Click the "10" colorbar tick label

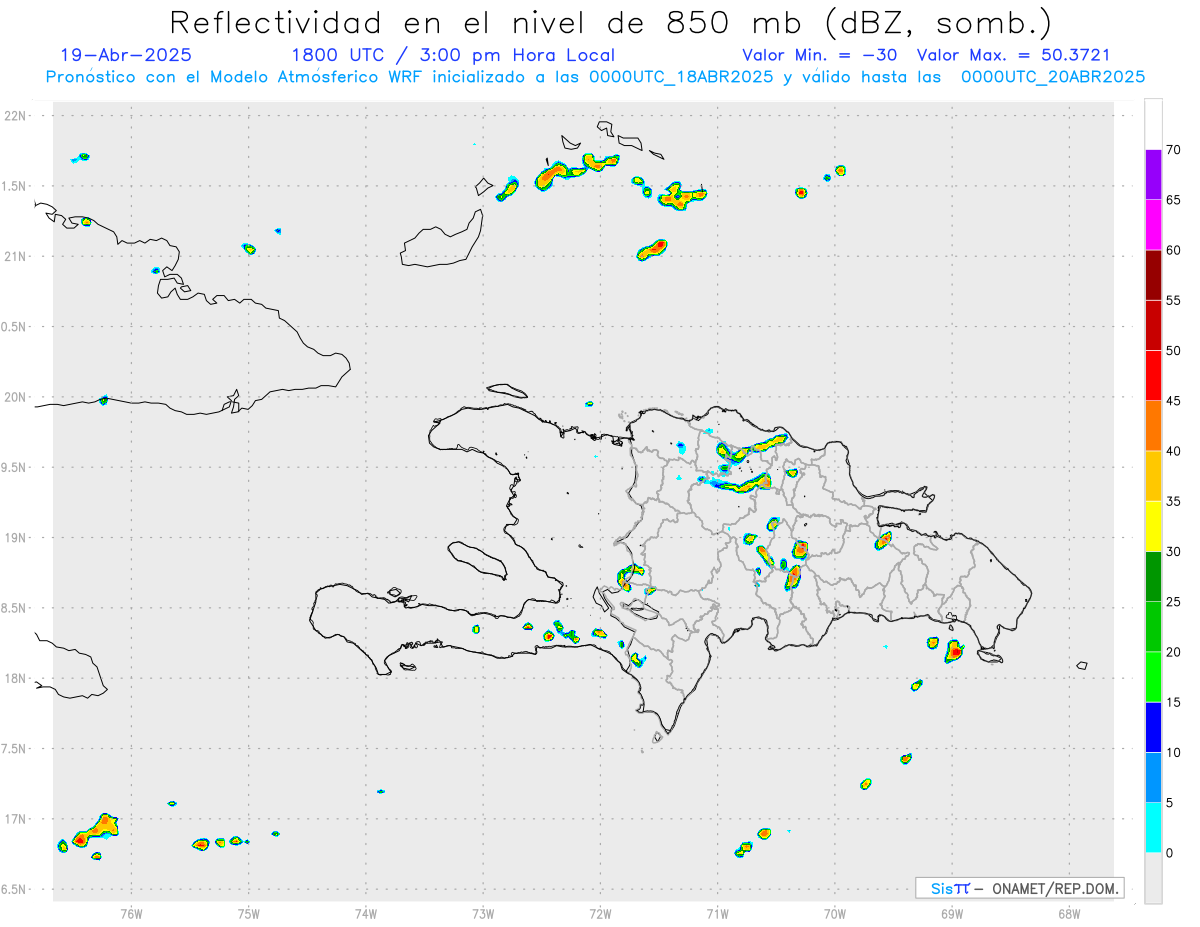[1174, 753]
